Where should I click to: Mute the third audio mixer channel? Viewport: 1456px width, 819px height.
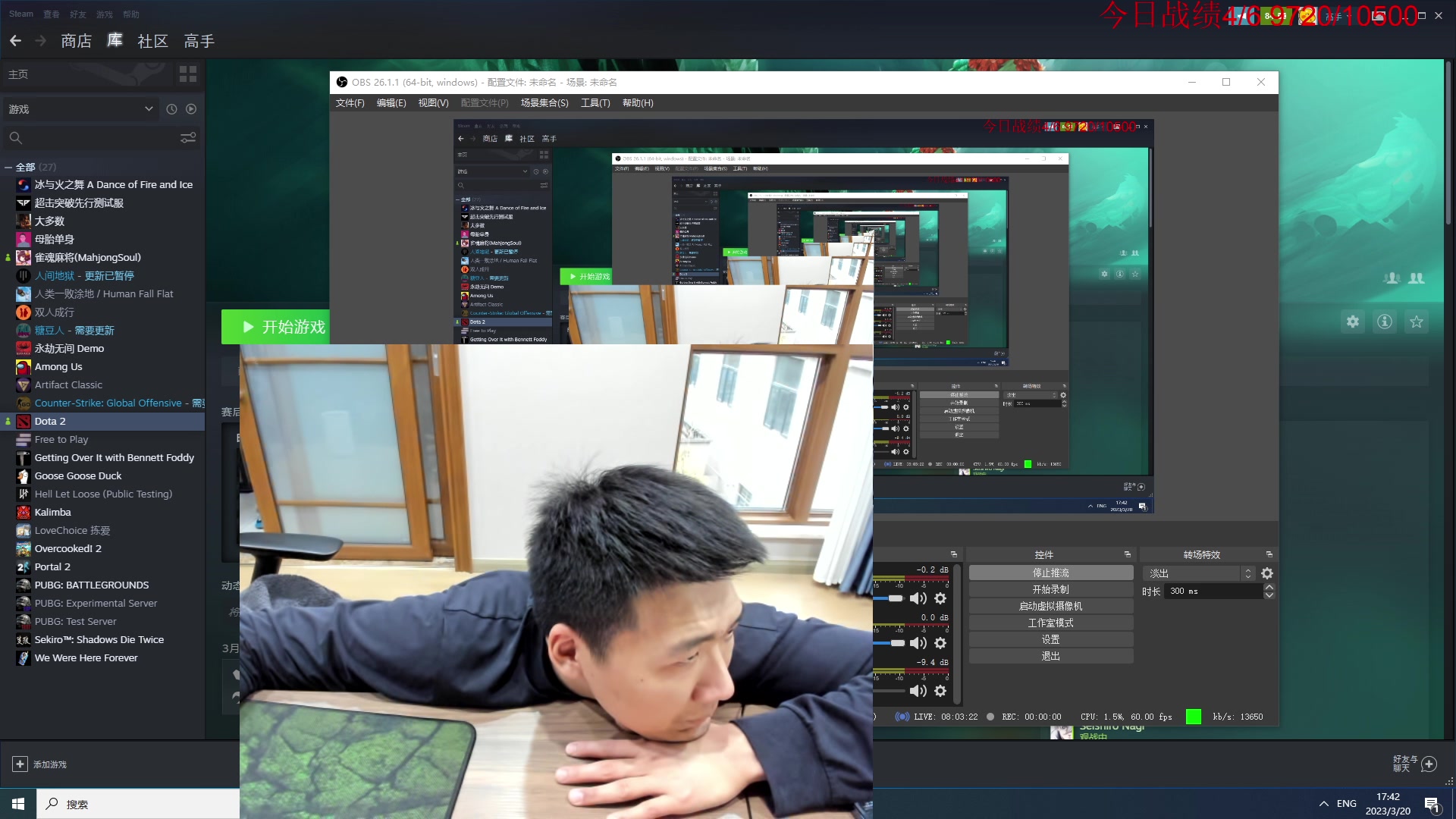pos(918,691)
